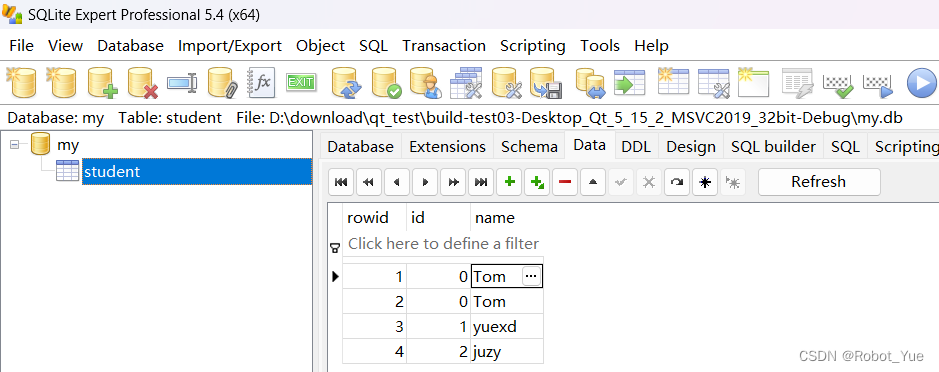Open the Import/Export menu

click(x=230, y=46)
